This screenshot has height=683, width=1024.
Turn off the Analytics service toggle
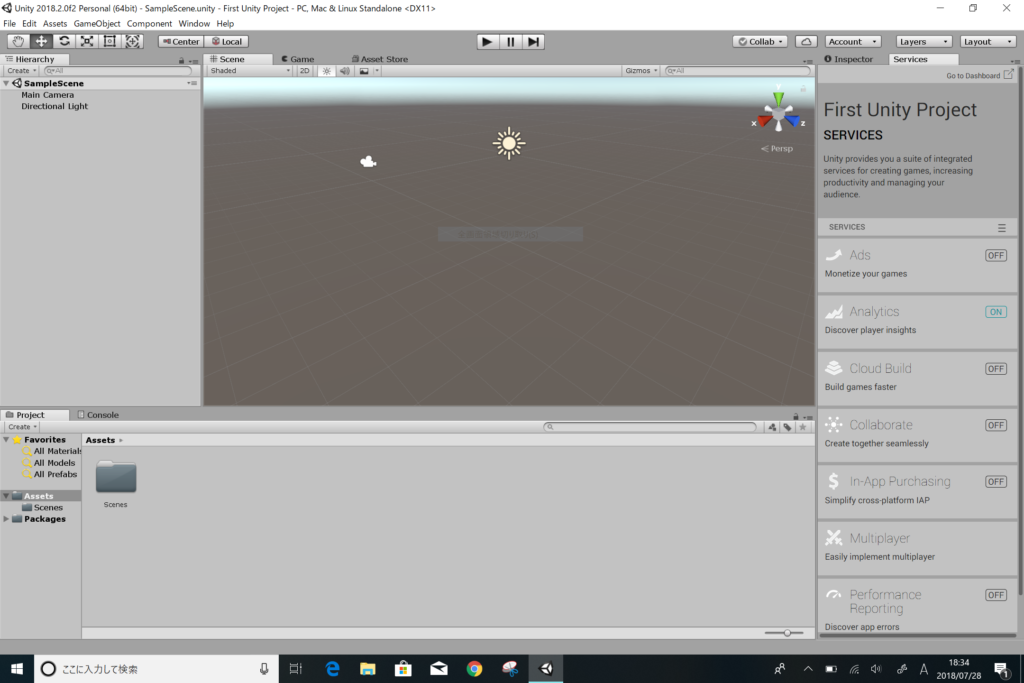pos(995,312)
